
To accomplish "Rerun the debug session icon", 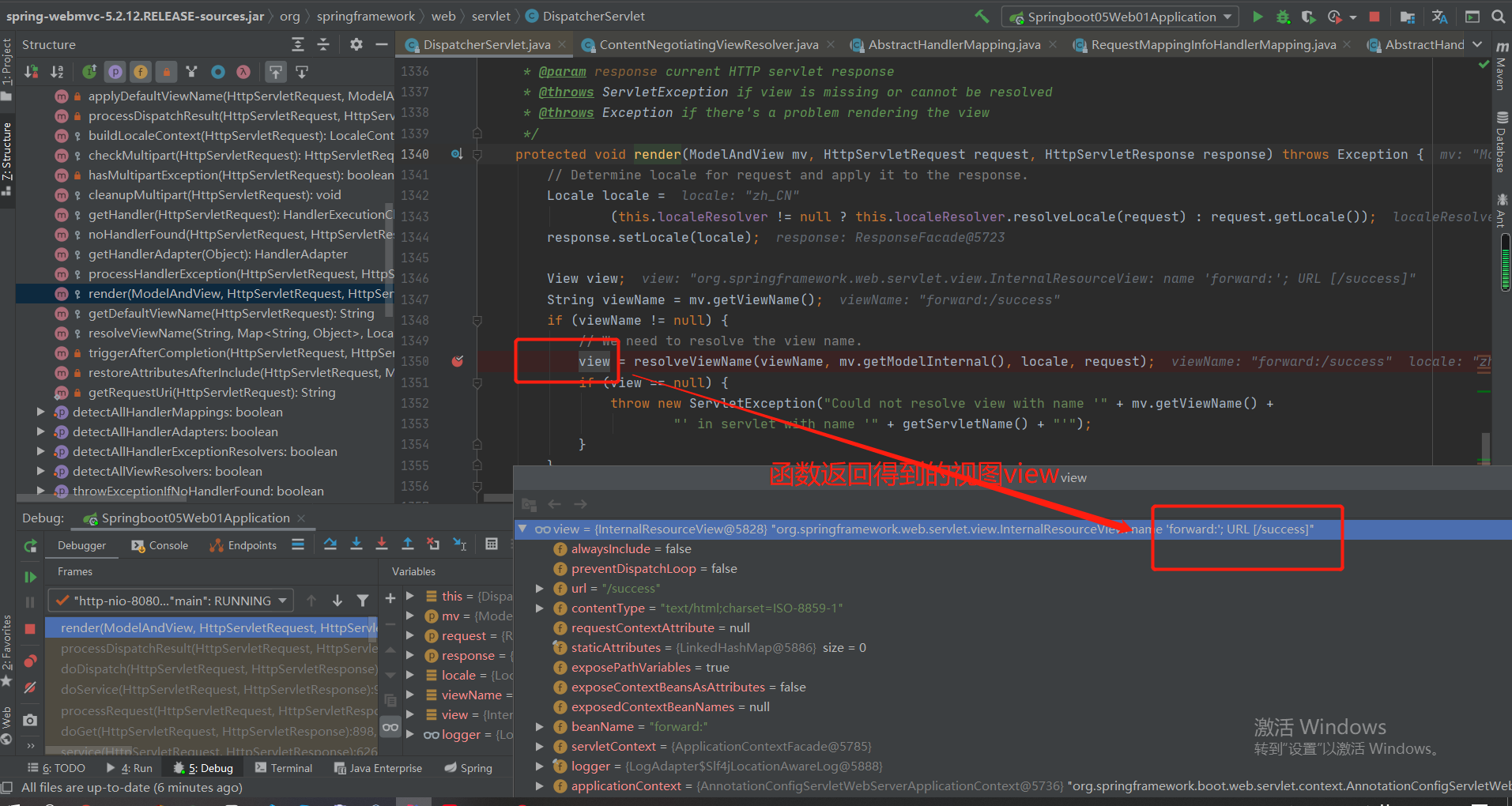I will 30,546.
